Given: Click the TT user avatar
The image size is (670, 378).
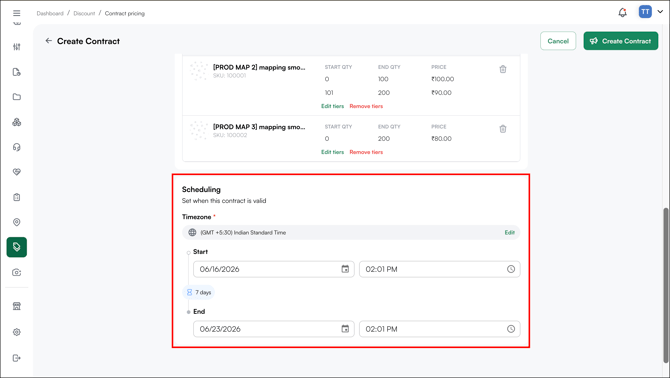Looking at the screenshot, I should click(x=645, y=12).
